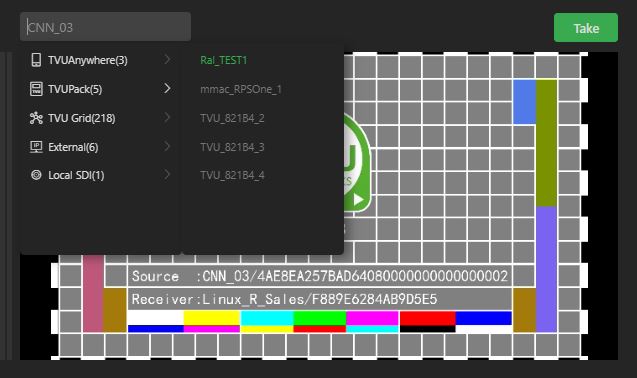Select the TVU_821B4_3 source

click(x=232, y=147)
